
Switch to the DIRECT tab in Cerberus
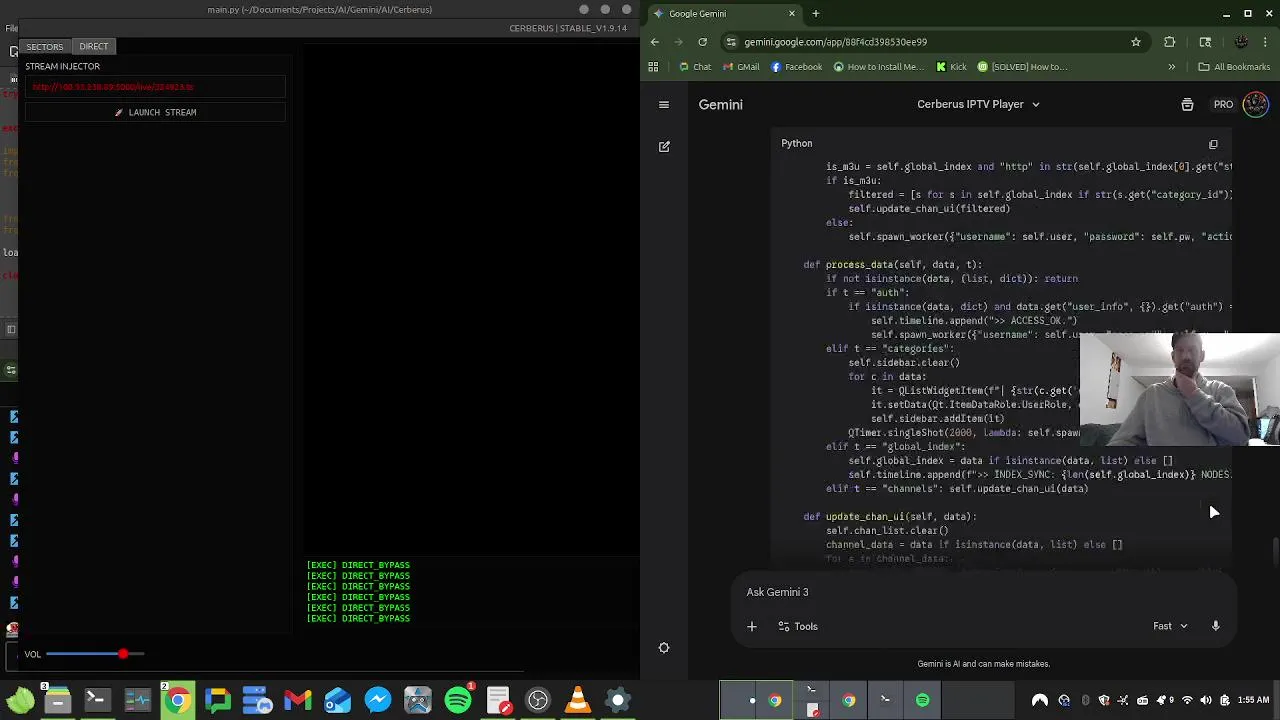[x=94, y=46]
